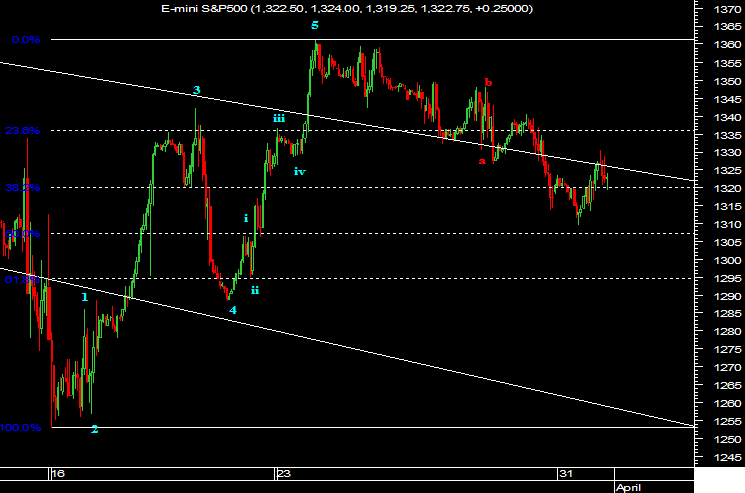Viewport: 745px width, 493px height.
Task: Click the date marker 31 on time axis
Action: click(x=566, y=474)
